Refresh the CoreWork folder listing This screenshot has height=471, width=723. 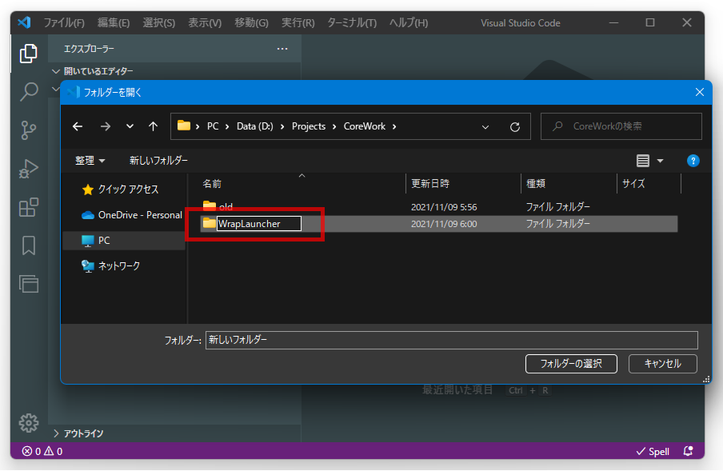point(515,126)
